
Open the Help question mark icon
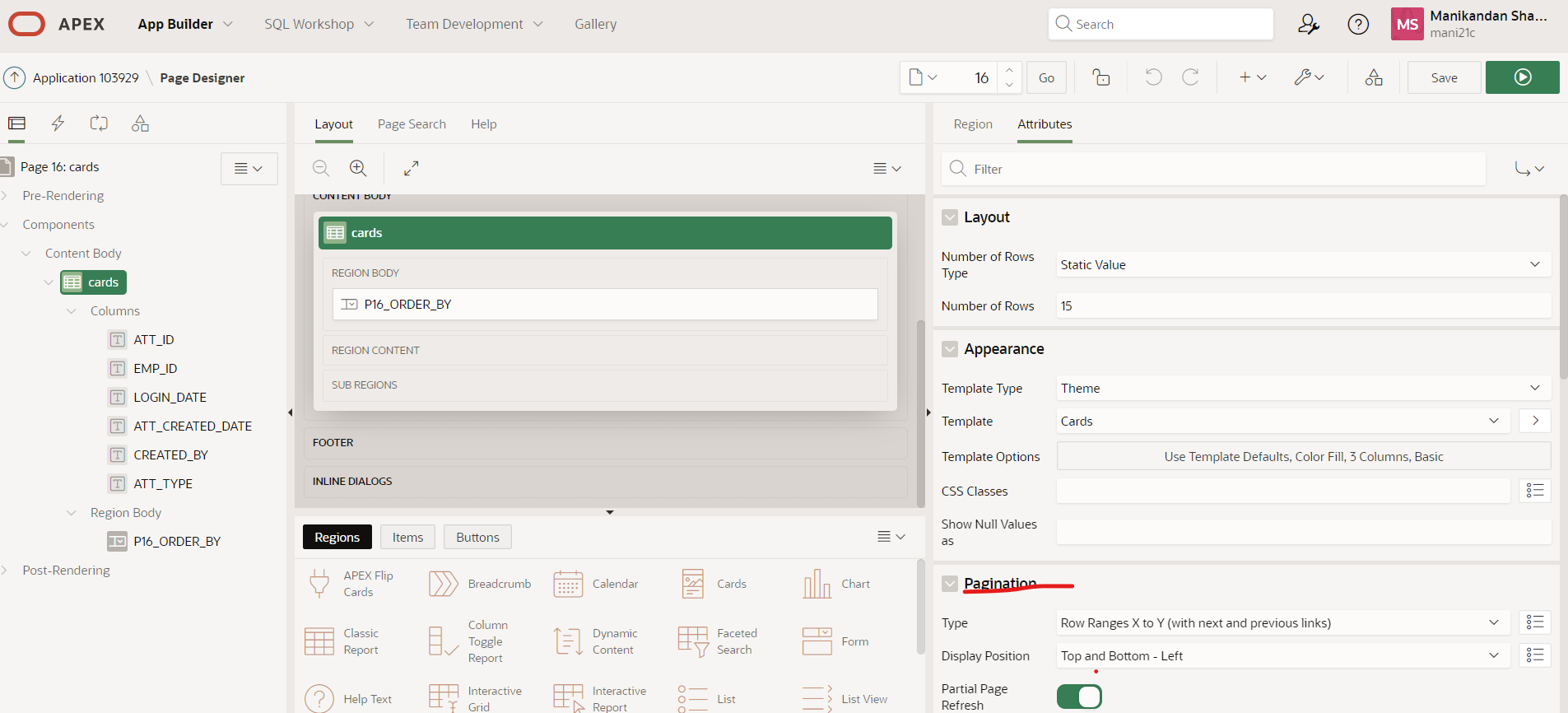click(x=1357, y=25)
